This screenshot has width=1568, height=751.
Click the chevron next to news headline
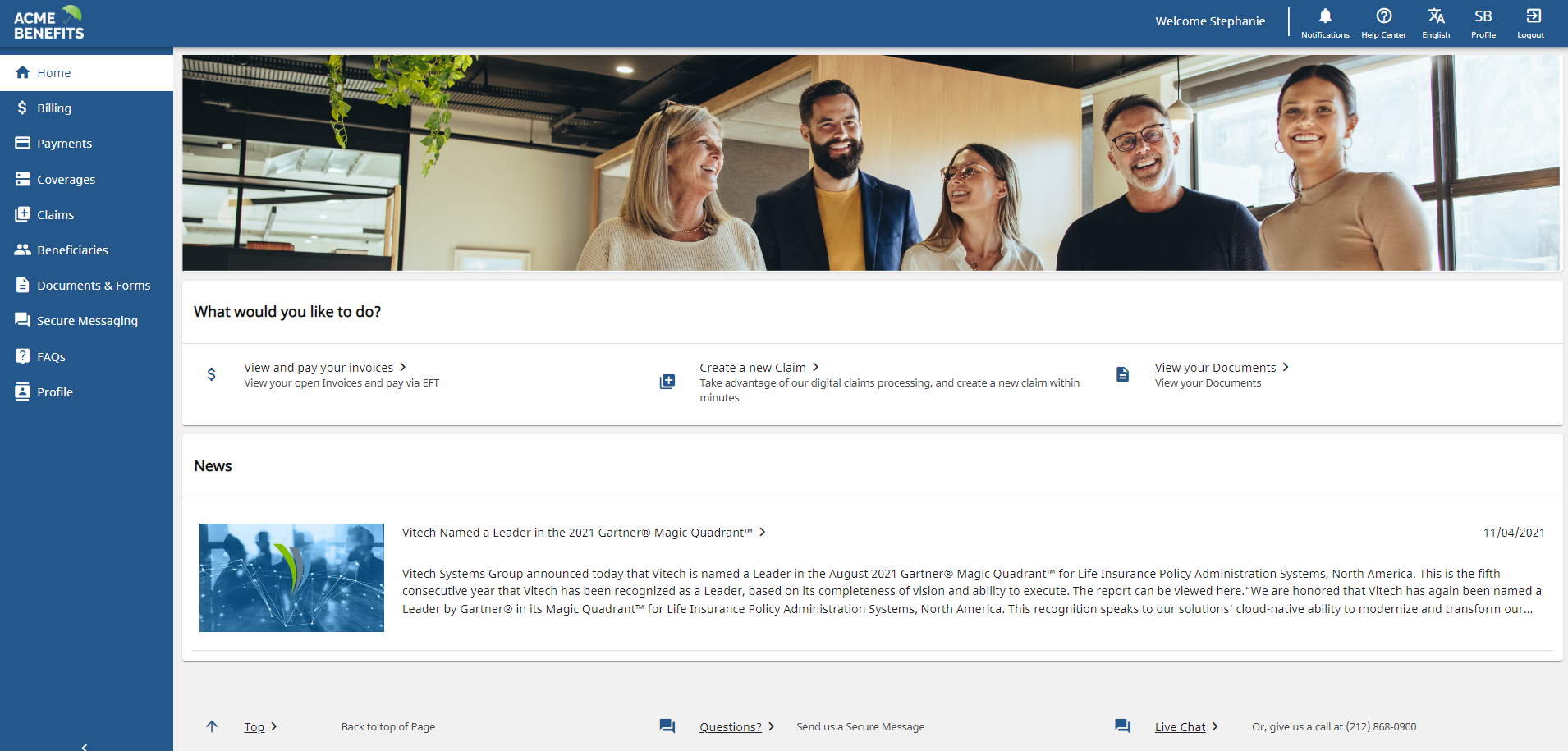[763, 532]
